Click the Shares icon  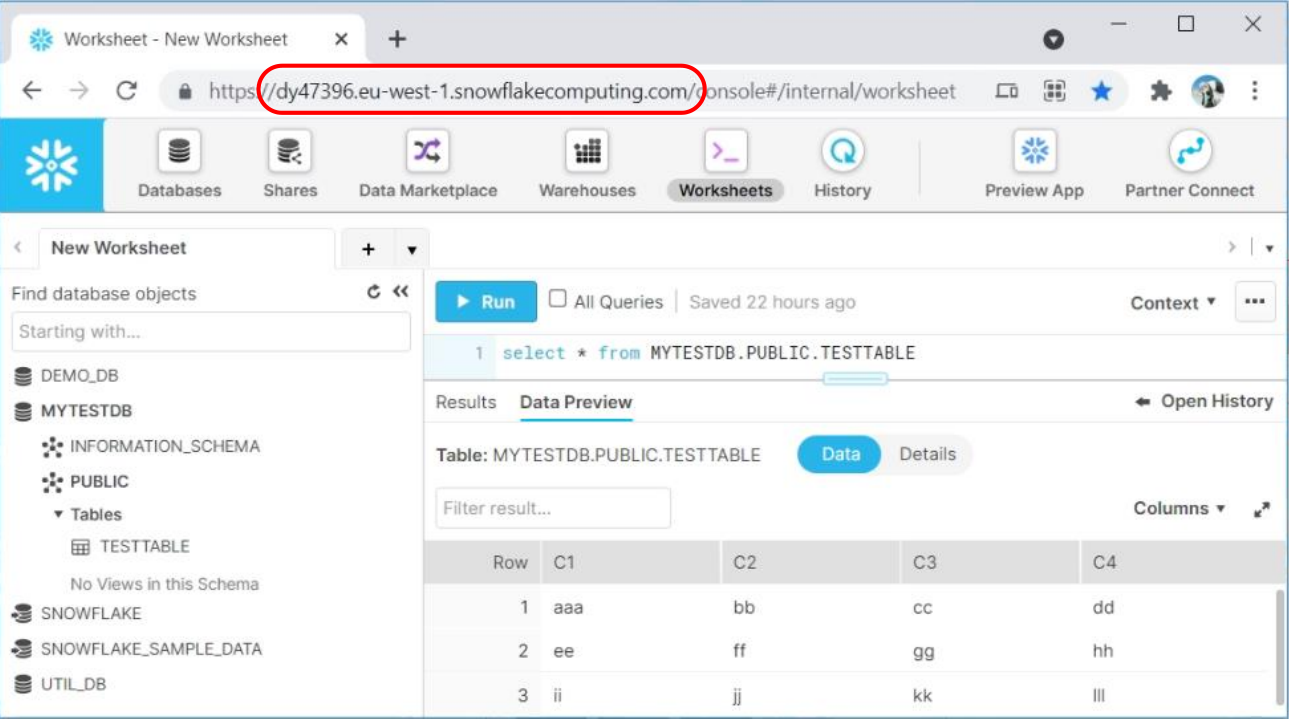[x=290, y=153]
